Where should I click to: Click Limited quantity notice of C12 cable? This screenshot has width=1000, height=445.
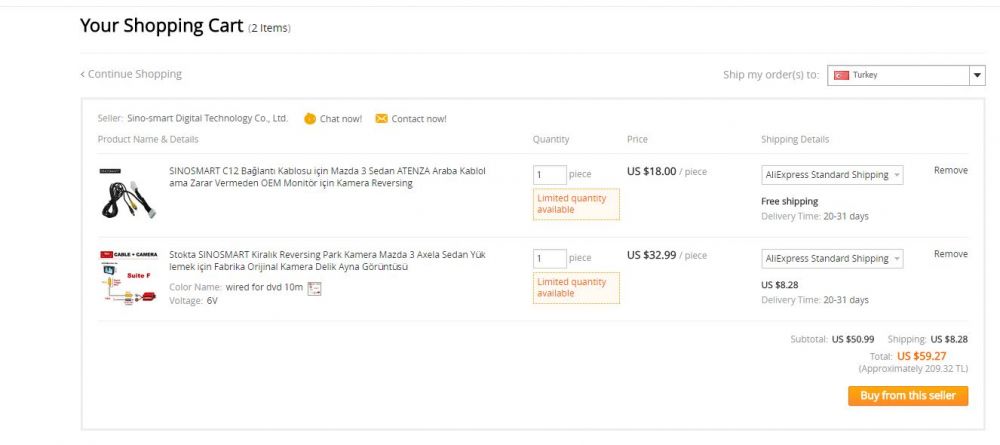coord(576,204)
